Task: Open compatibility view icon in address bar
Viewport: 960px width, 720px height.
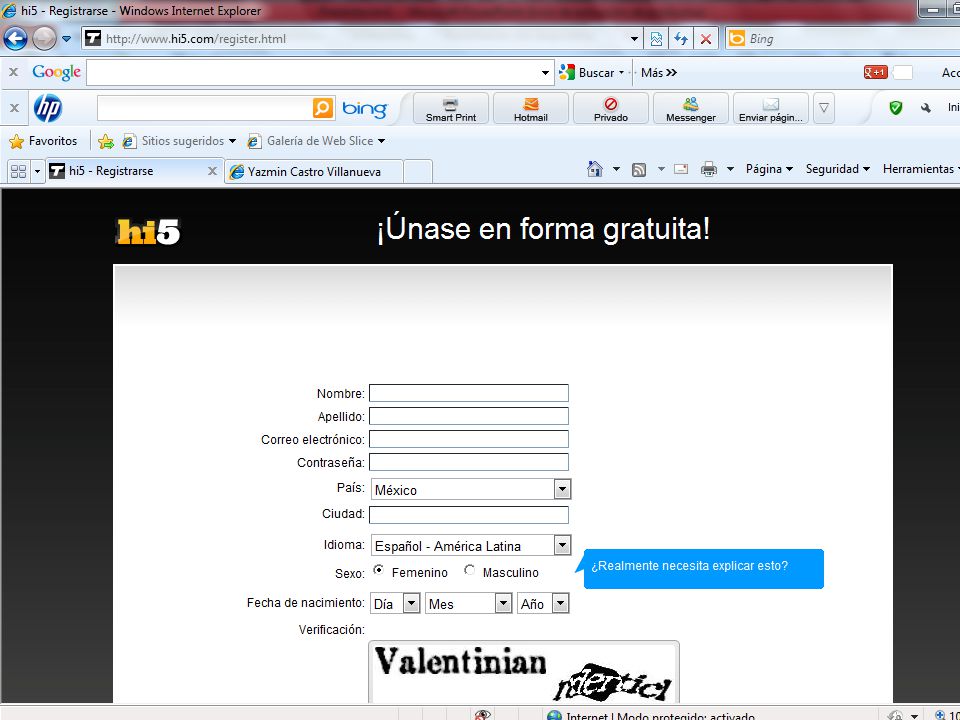Action: click(656, 39)
